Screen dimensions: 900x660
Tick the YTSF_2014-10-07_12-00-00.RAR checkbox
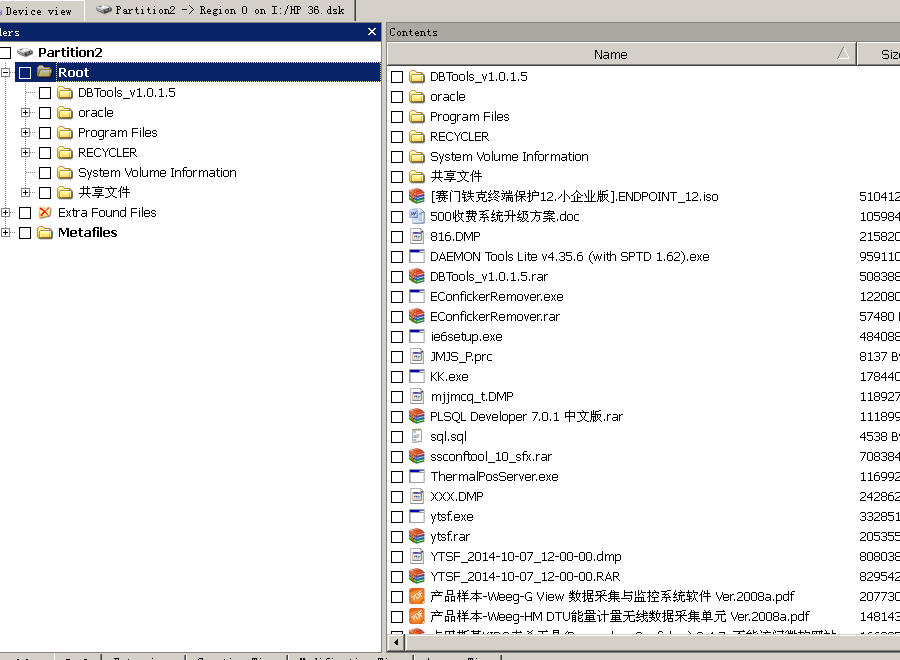397,577
